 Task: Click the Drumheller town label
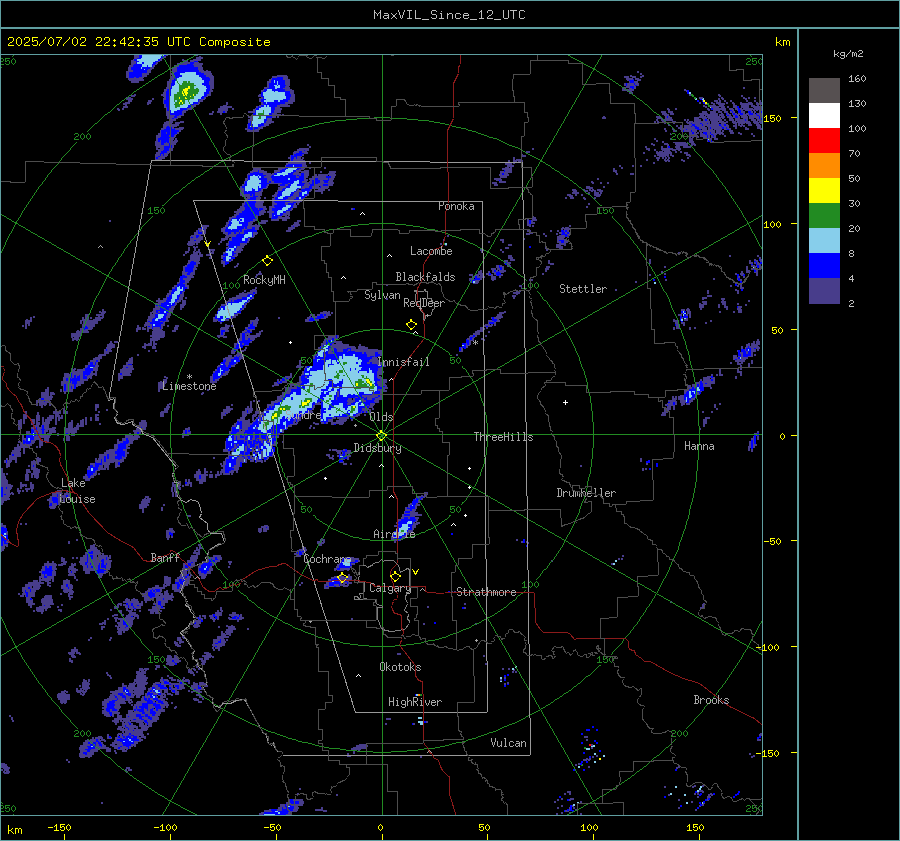click(x=586, y=493)
